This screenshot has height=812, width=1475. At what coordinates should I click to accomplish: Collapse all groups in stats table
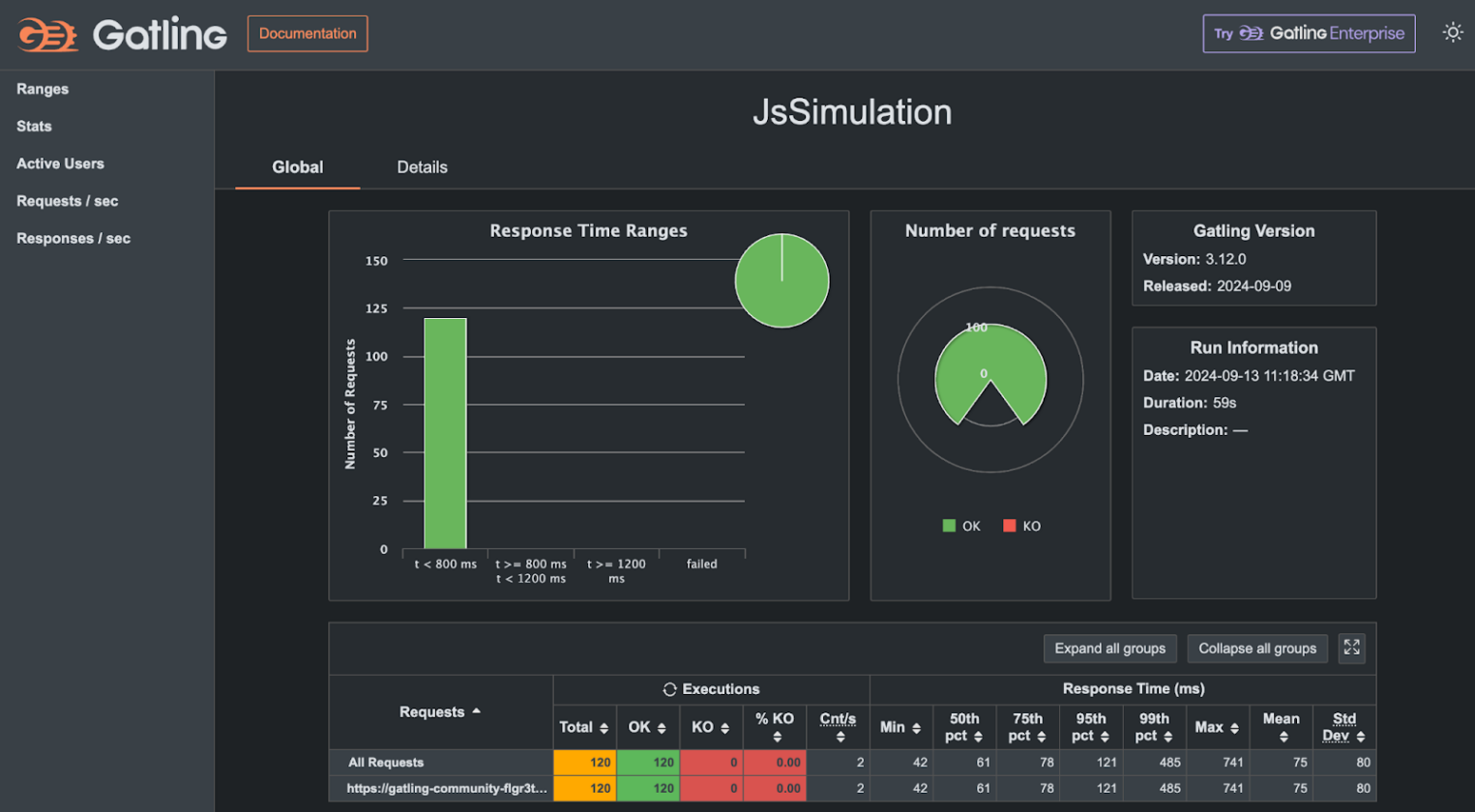pos(1256,649)
